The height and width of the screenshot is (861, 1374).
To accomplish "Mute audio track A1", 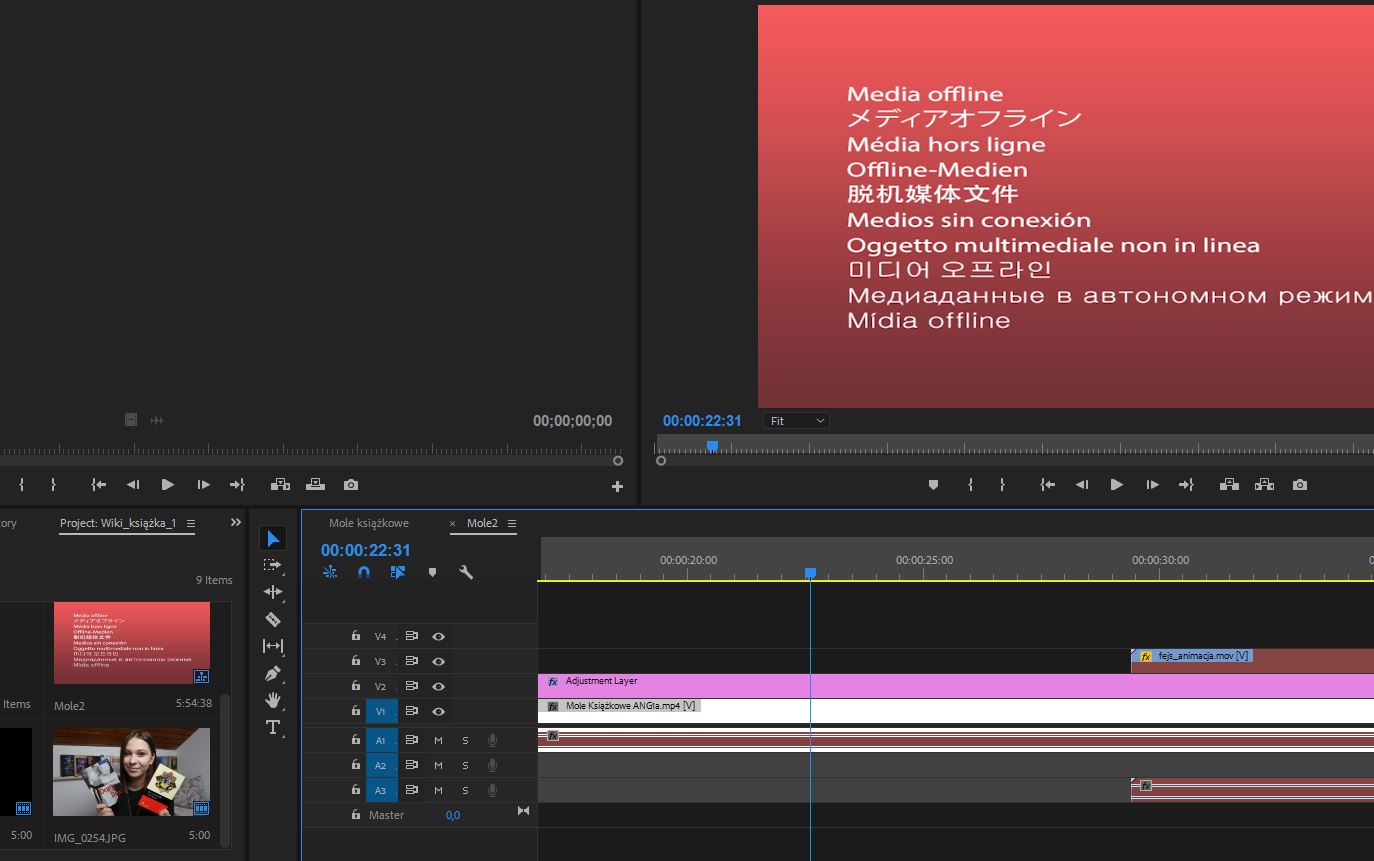I will click(x=438, y=740).
